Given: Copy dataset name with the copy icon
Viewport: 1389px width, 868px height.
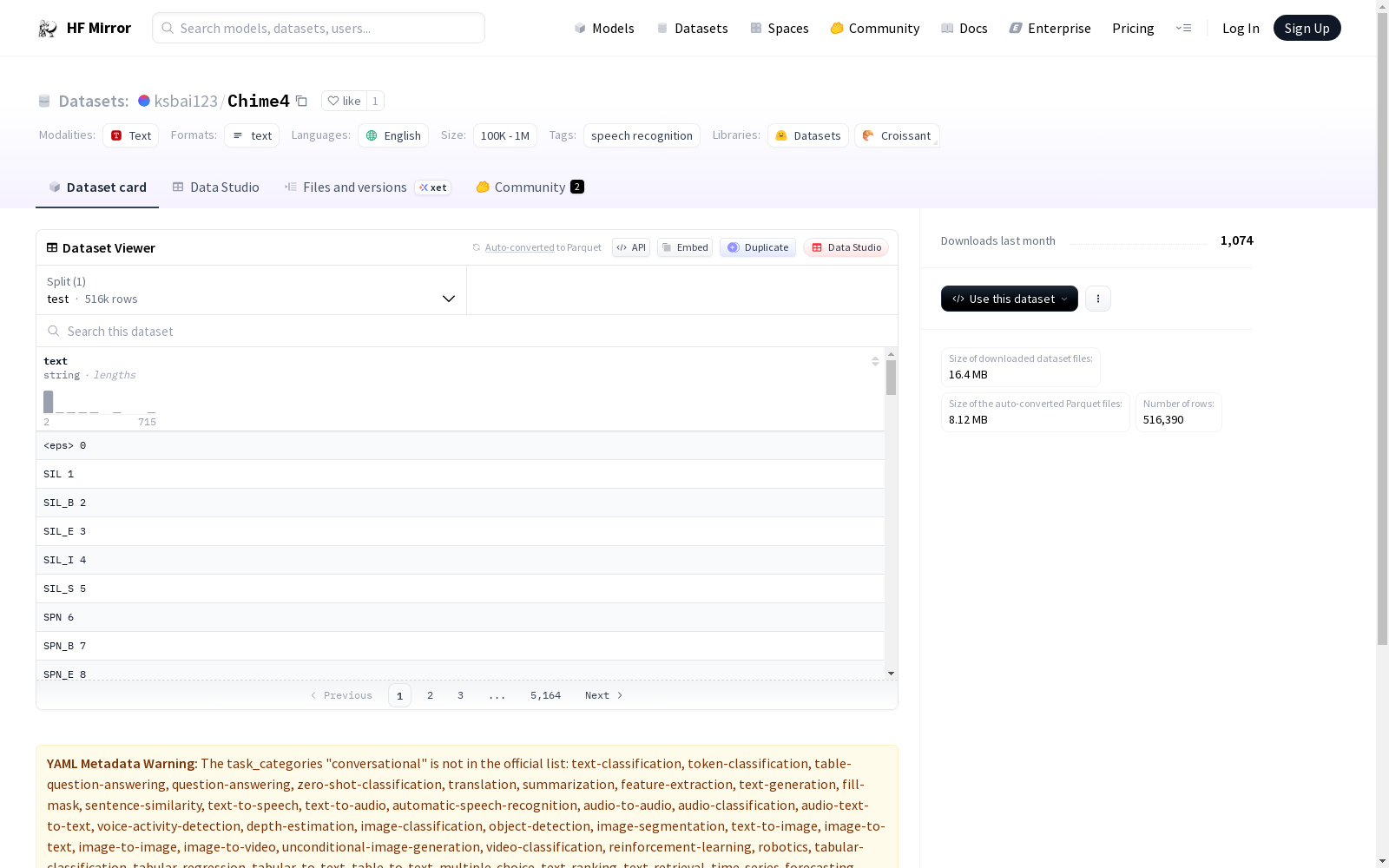Looking at the screenshot, I should point(301,101).
